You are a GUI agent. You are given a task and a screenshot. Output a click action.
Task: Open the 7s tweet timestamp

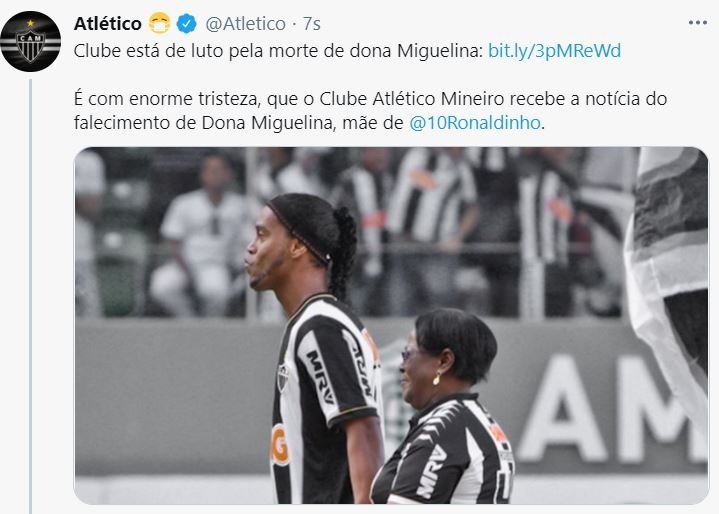pyautogui.click(x=311, y=23)
